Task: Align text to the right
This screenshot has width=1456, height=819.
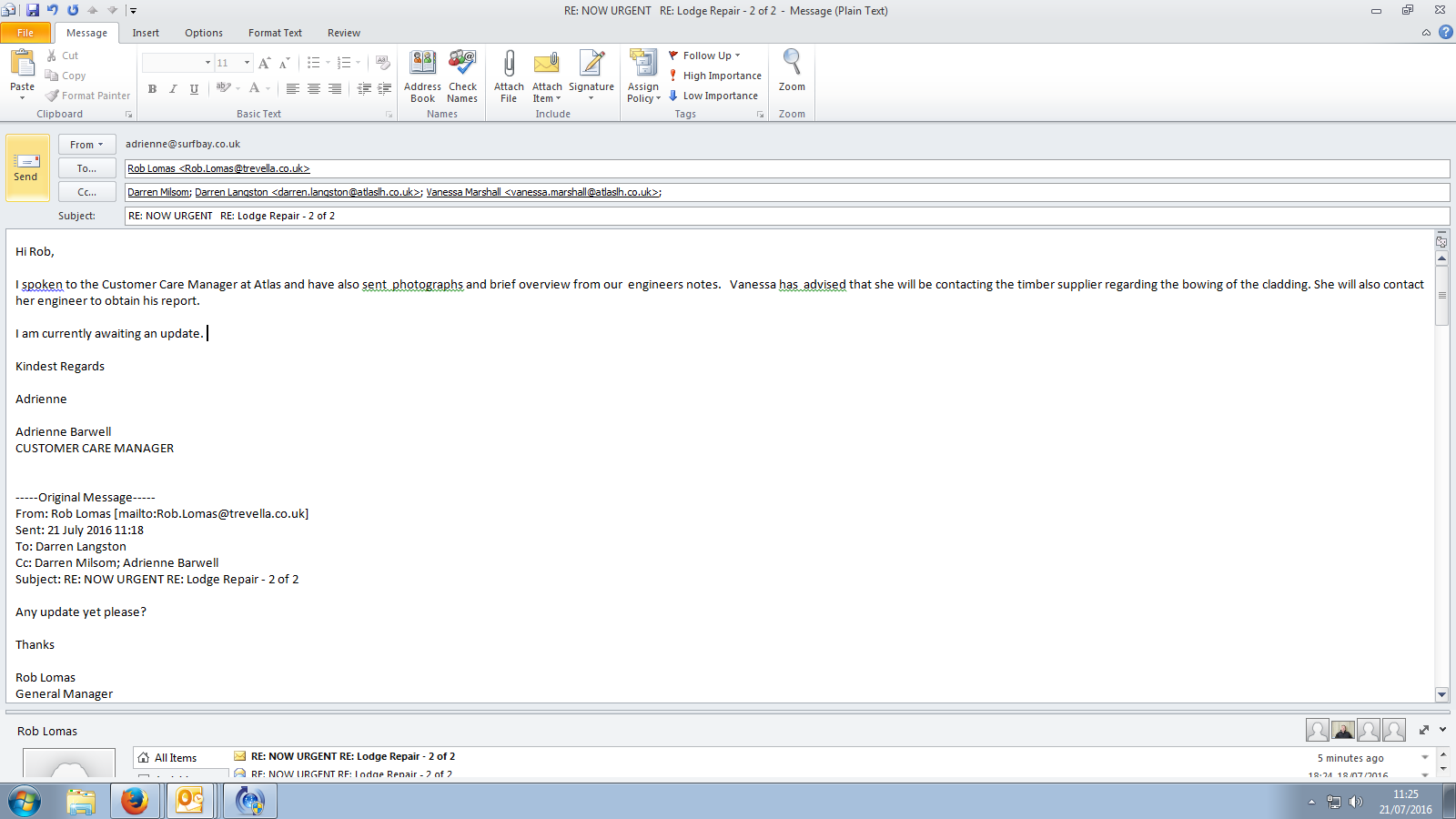Action: pyautogui.click(x=335, y=88)
